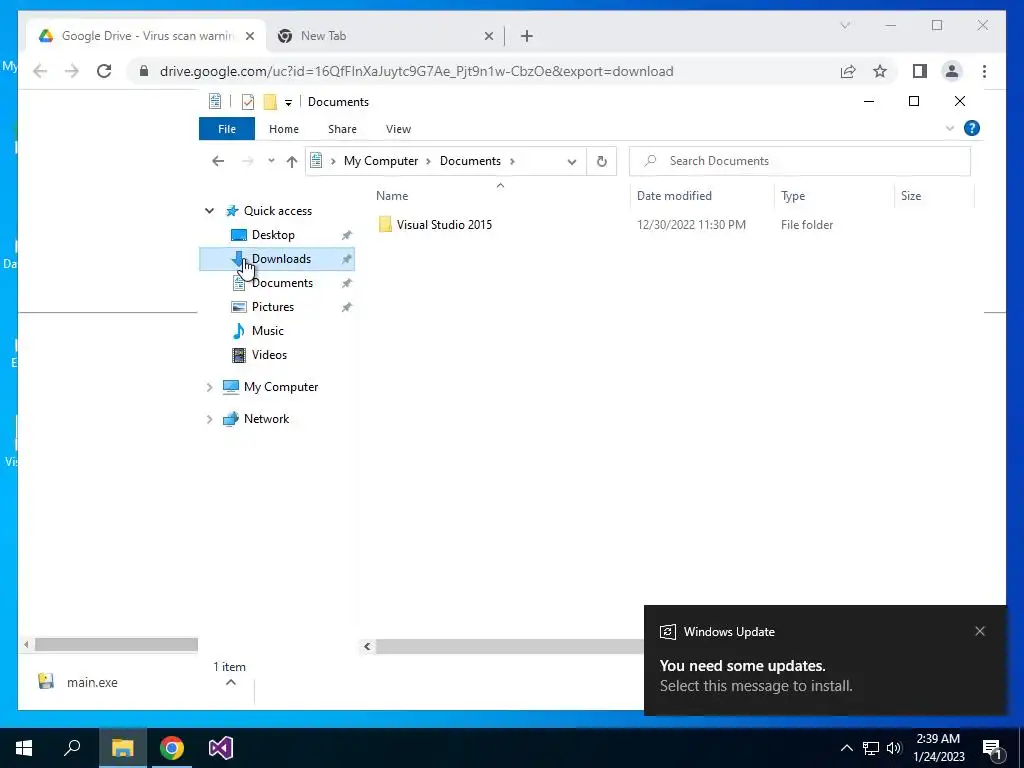Click the Windows Update notification message
The width and height of the screenshot is (1024, 768).
click(x=756, y=676)
